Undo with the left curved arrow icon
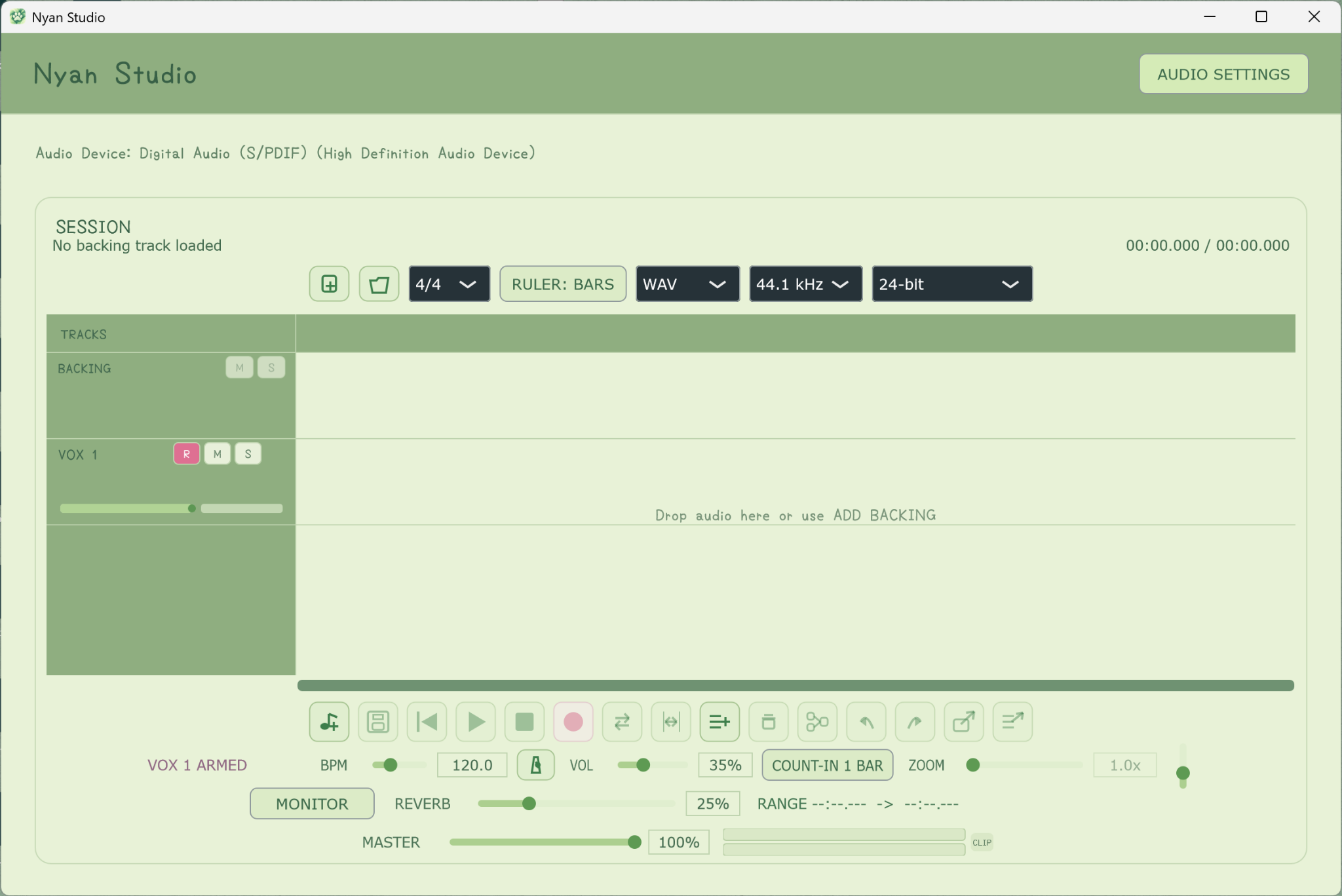 (x=866, y=722)
